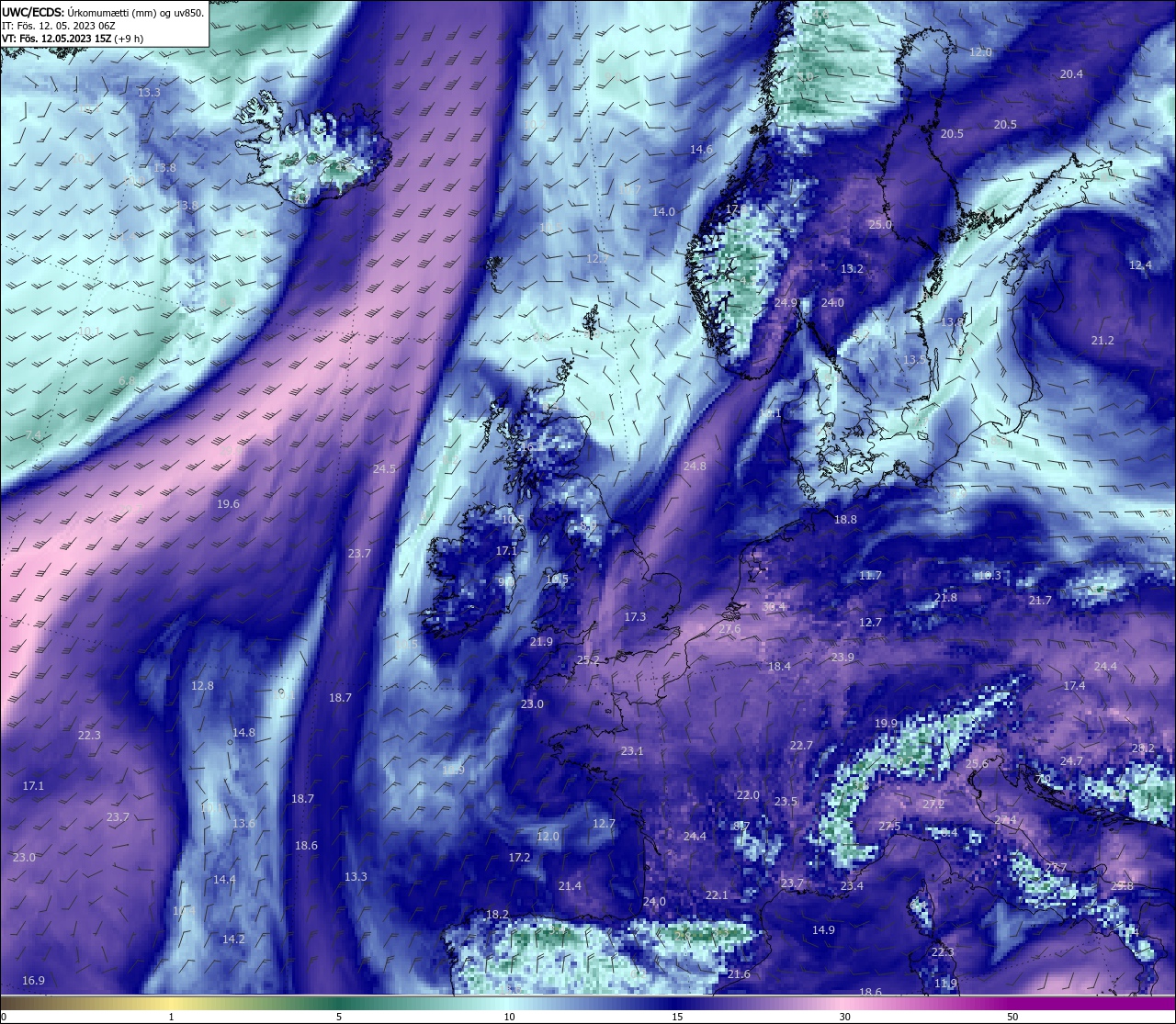Viewport: 1176px width, 1024px height.
Task: Click the 21.4 value label
Action: [x=570, y=886]
